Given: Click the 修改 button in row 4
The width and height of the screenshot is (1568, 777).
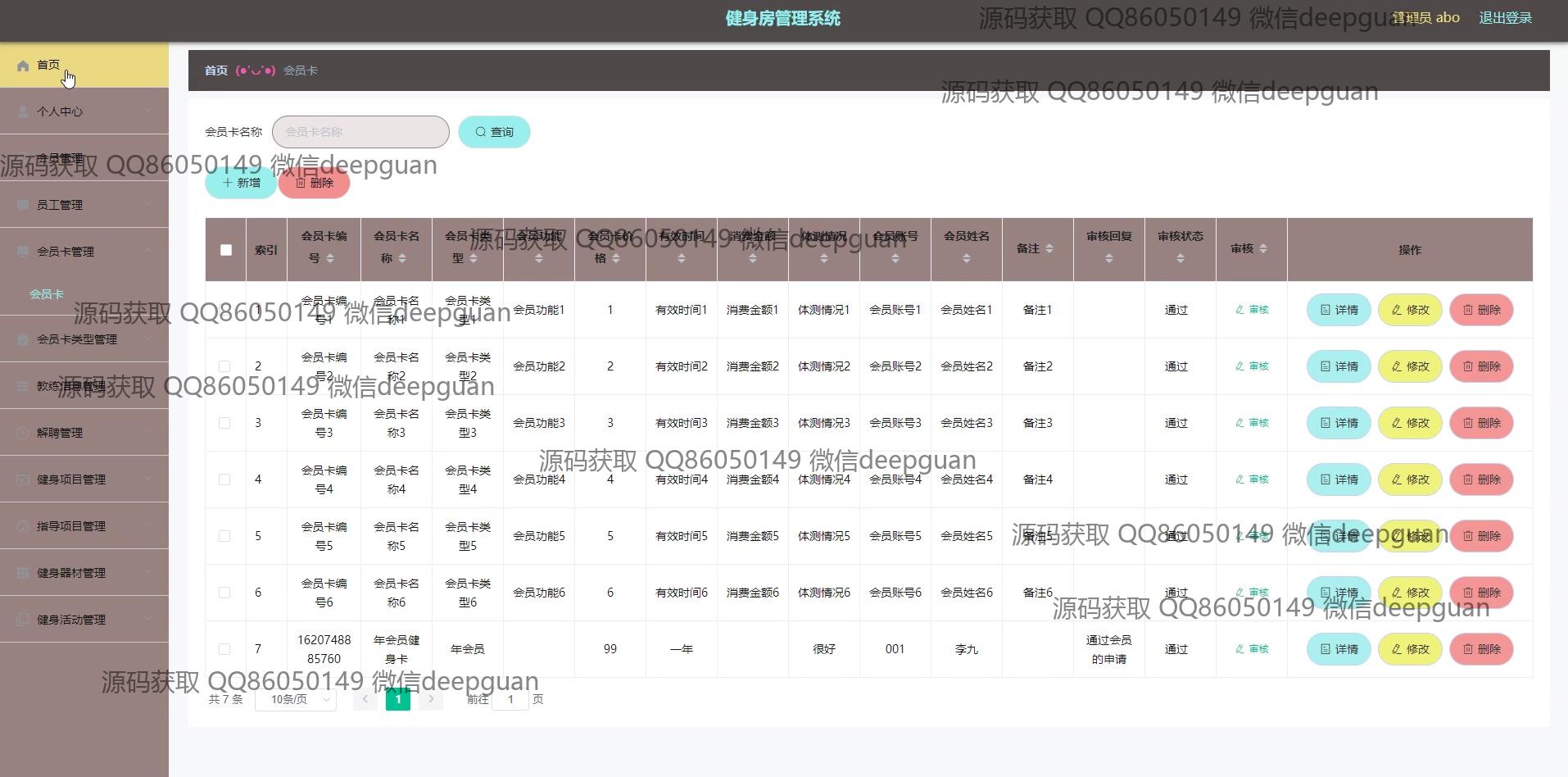Looking at the screenshot, I should pyautogui.click(x=1409, y=479).
